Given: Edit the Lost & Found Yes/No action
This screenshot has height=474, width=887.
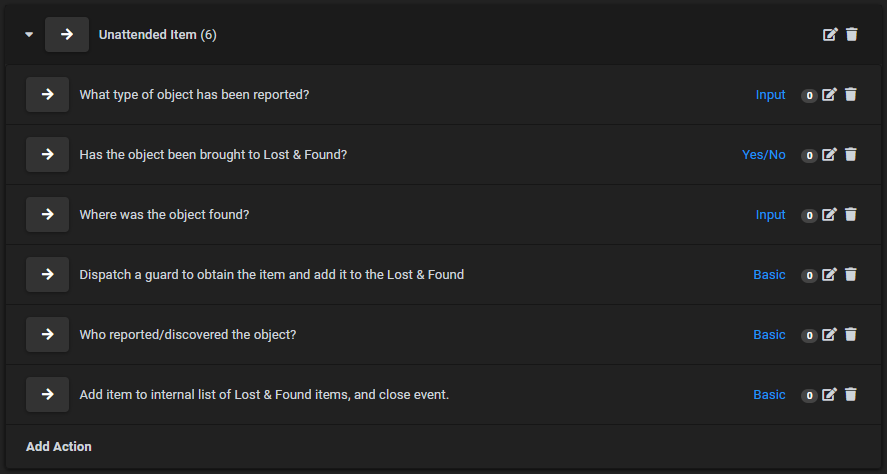Looking at the screenshot, I should pos(829,154).
